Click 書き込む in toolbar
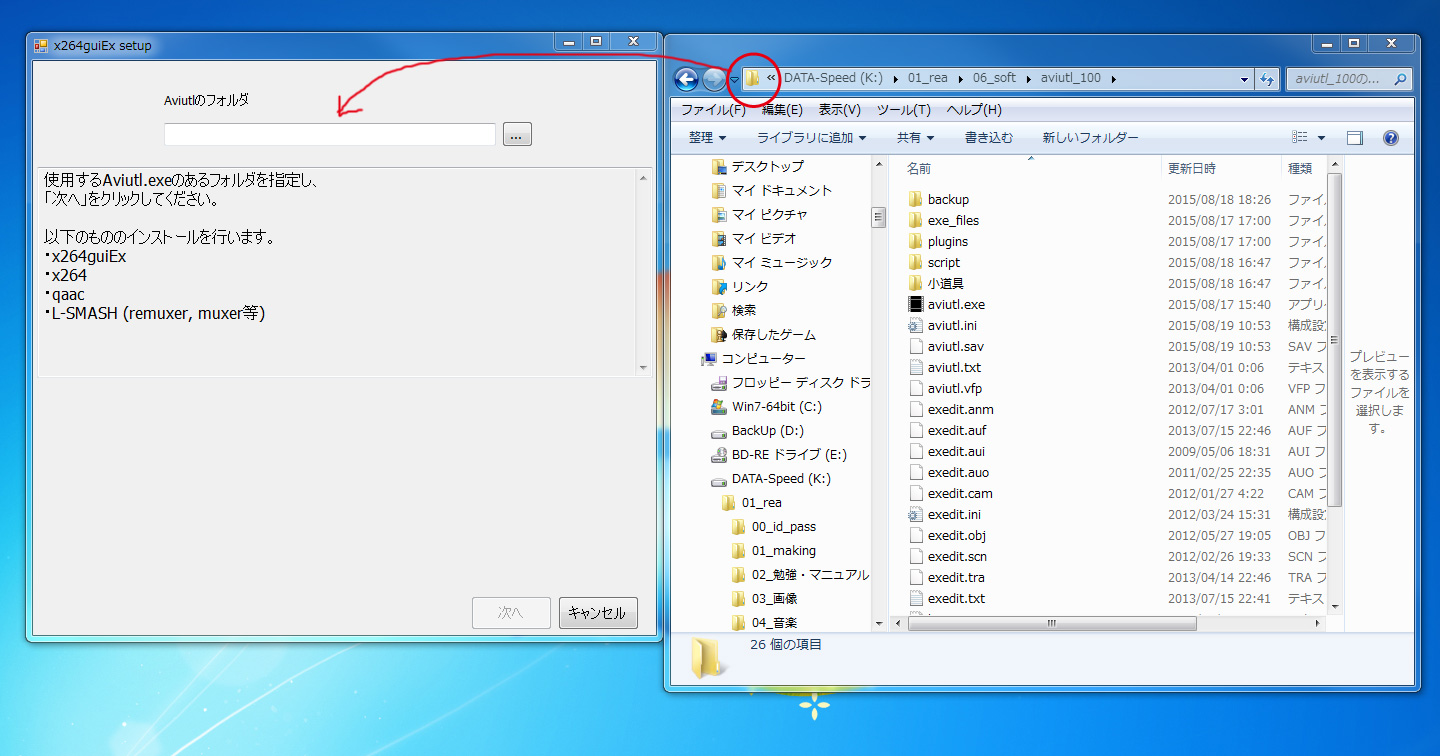 pyautogui.click(x=988, y=138)
